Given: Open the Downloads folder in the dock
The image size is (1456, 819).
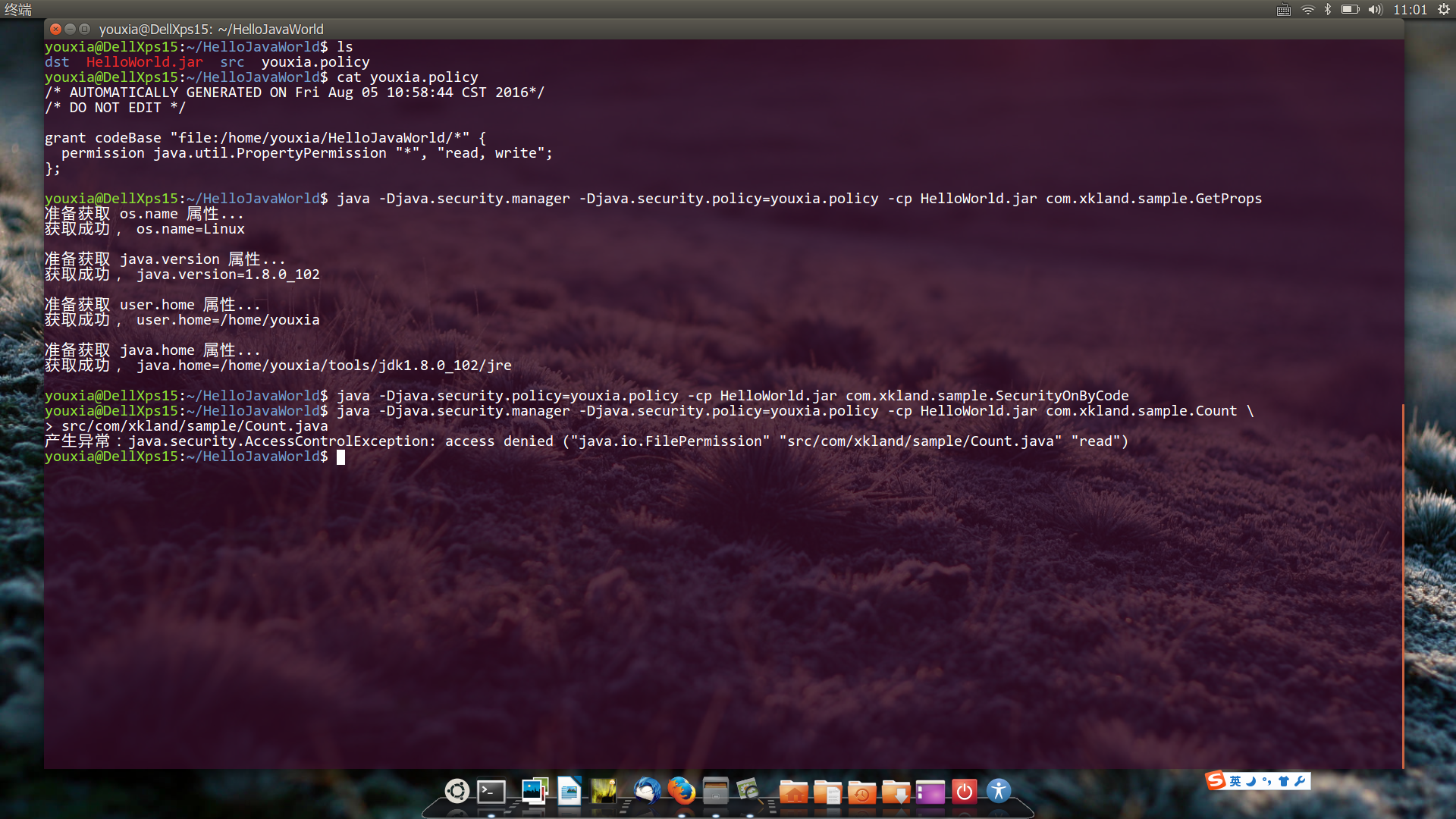Looking at the screenshot, I should pyautogui.click(x=896, y=792).
